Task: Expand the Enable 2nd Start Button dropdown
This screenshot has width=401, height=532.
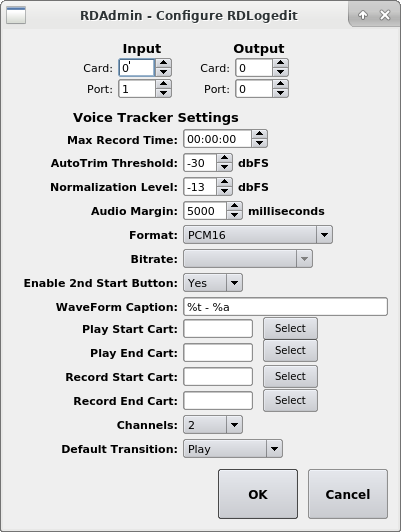Action: point(213,283)
